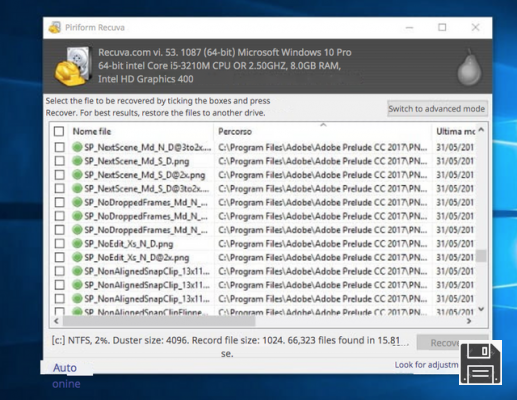The width and height of the screenshot is (517, 400).
Task: Sort list by the Nome file column
Action: (x=92, y=131)
